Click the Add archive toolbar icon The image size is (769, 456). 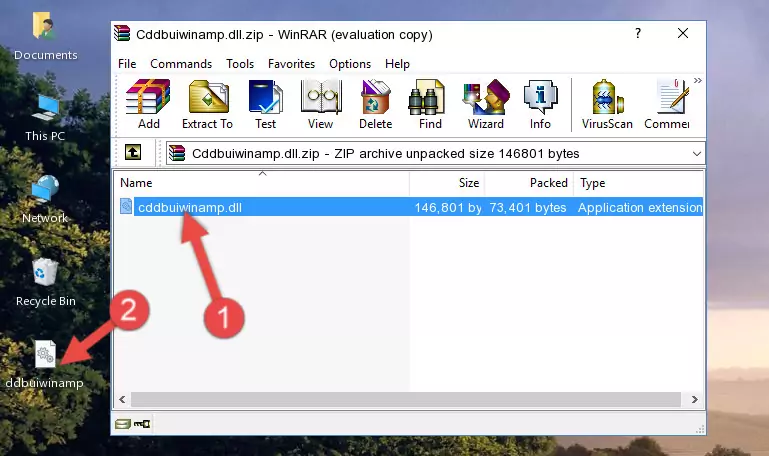(x=148, y=104)
